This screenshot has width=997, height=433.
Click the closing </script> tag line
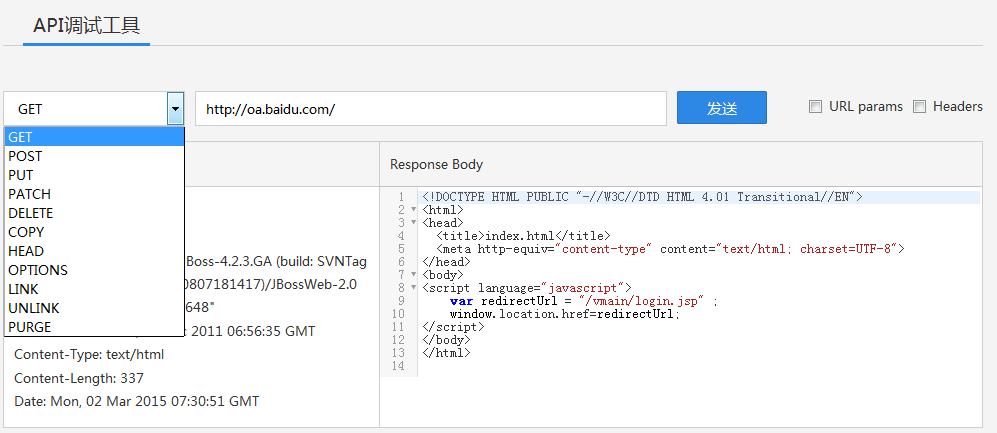tap(453, 327)
